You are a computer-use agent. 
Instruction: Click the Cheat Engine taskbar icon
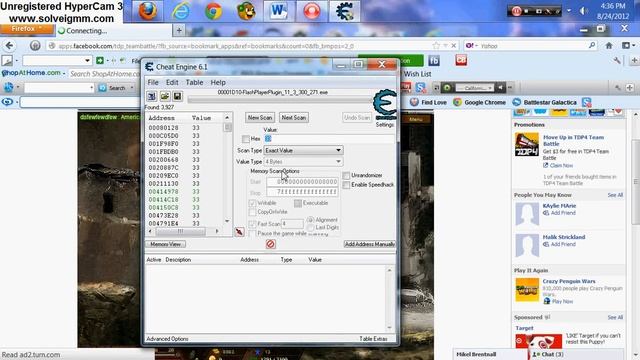344,11
